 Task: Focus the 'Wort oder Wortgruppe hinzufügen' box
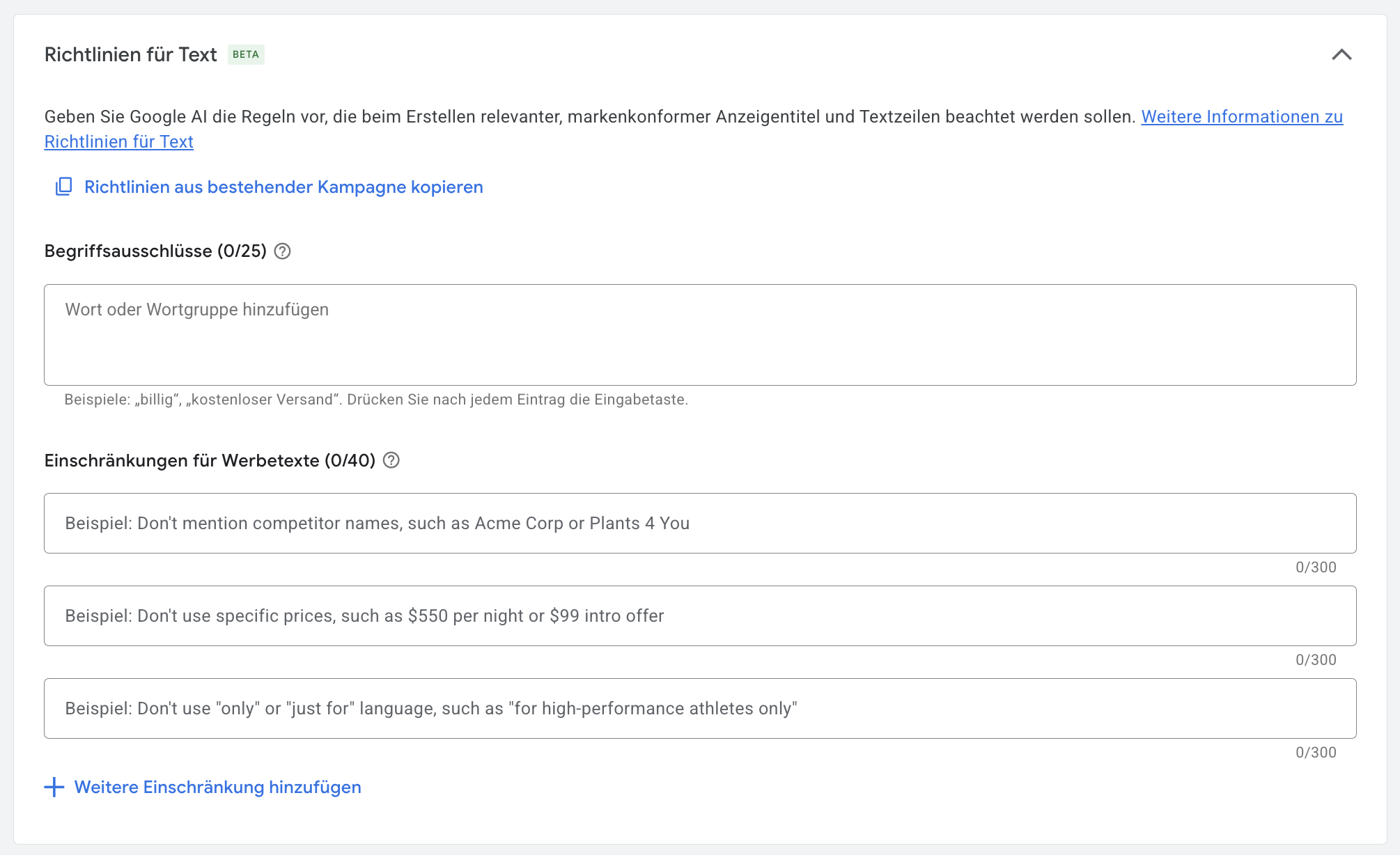pos(699,334)
